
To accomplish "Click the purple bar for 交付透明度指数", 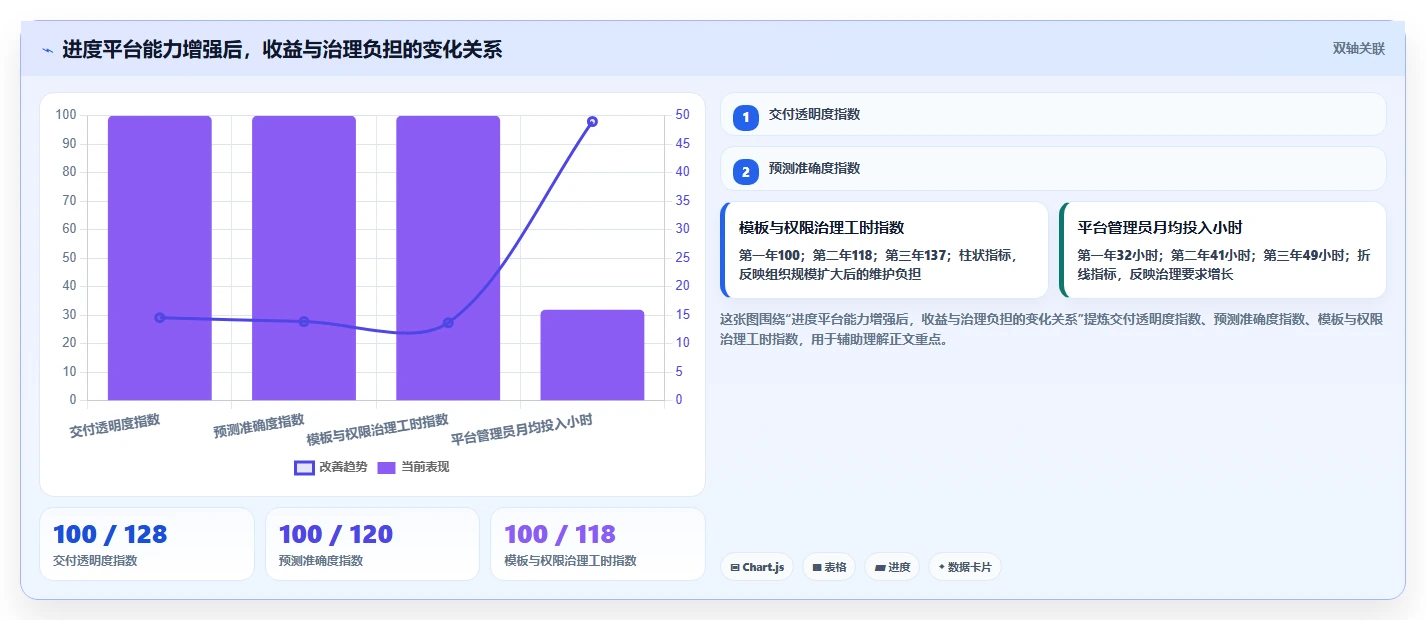I will tap(160, 258).
